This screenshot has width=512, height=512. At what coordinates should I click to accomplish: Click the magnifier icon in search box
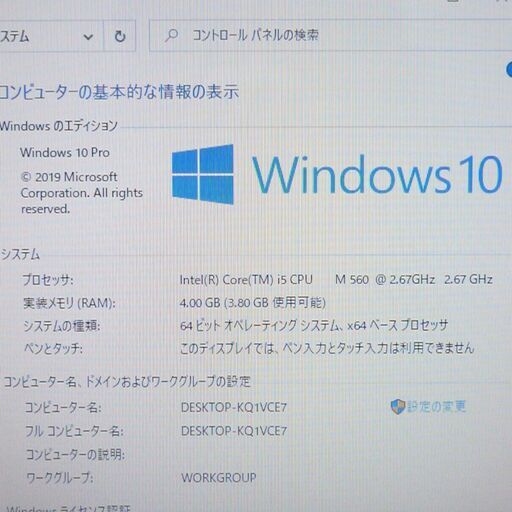171,35
